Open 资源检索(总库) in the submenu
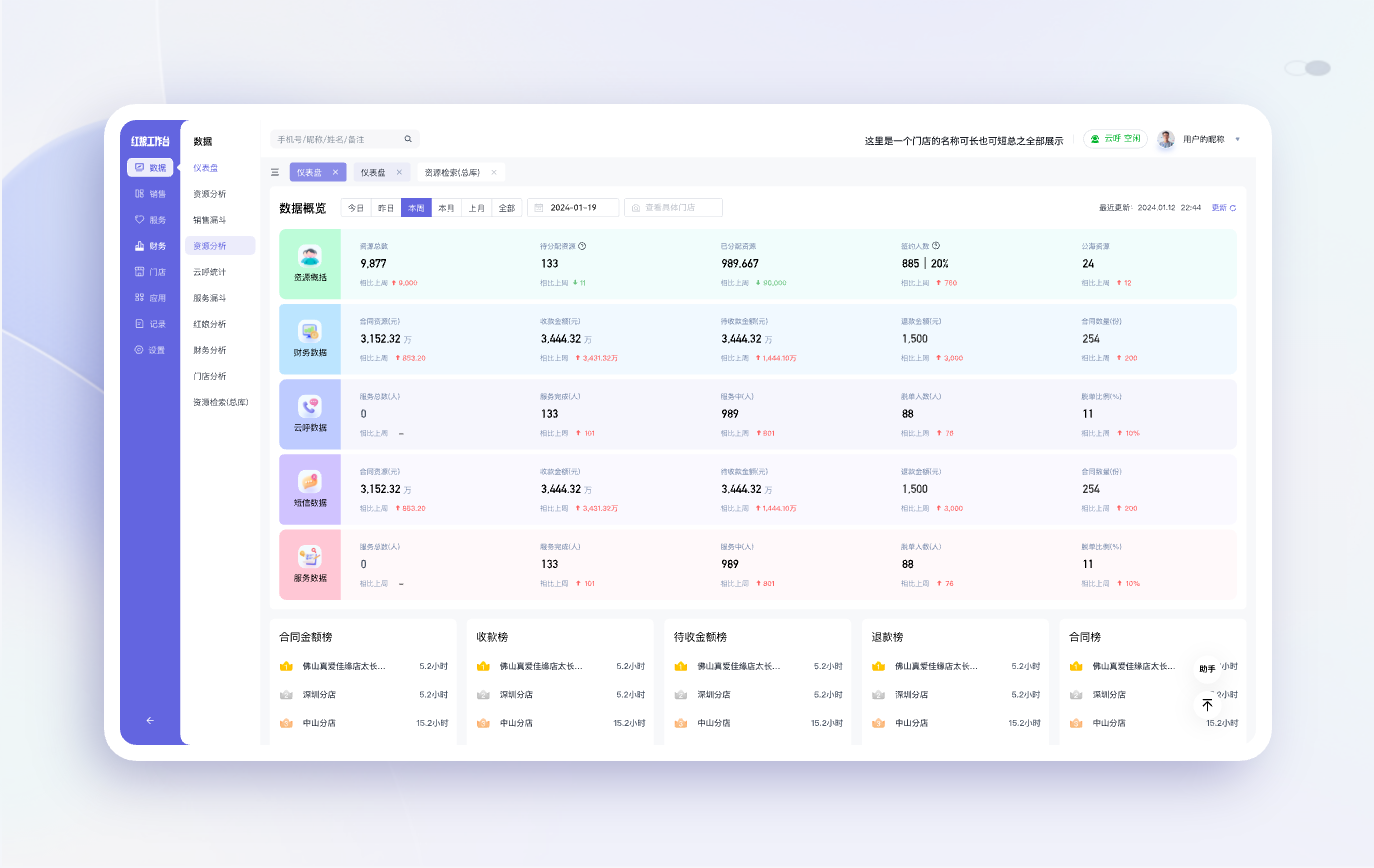Screen dimensions: 1374x868 (221, 402)
